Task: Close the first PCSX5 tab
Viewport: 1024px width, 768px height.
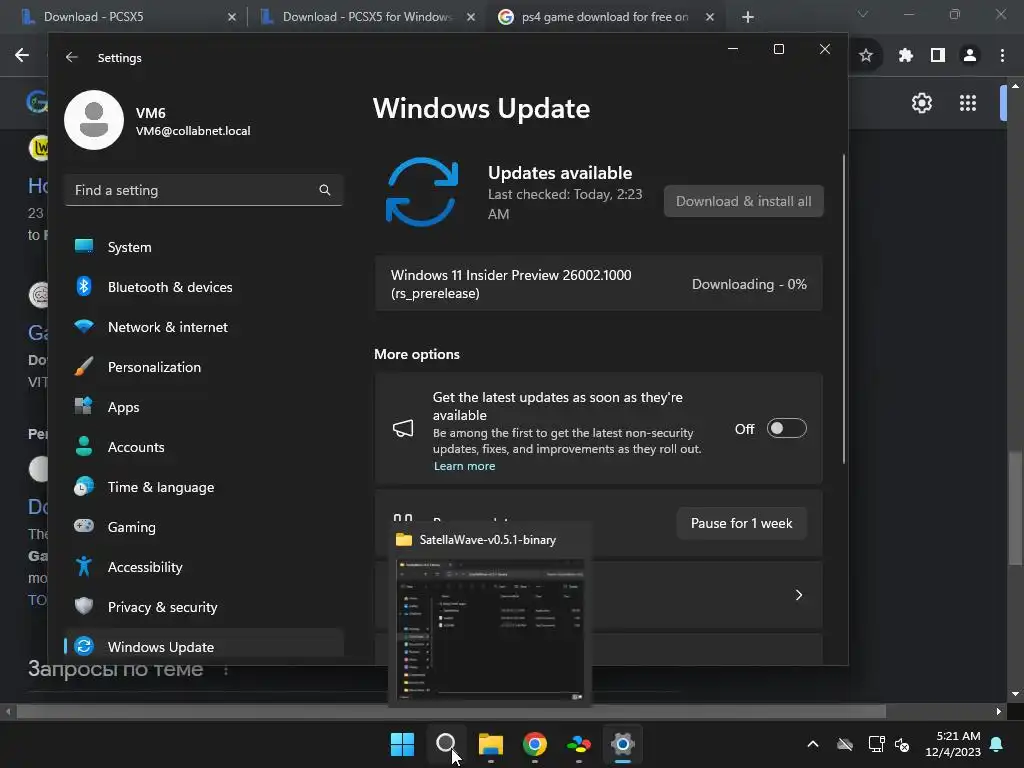Action: pyautogui.click(x=232, y=17)
